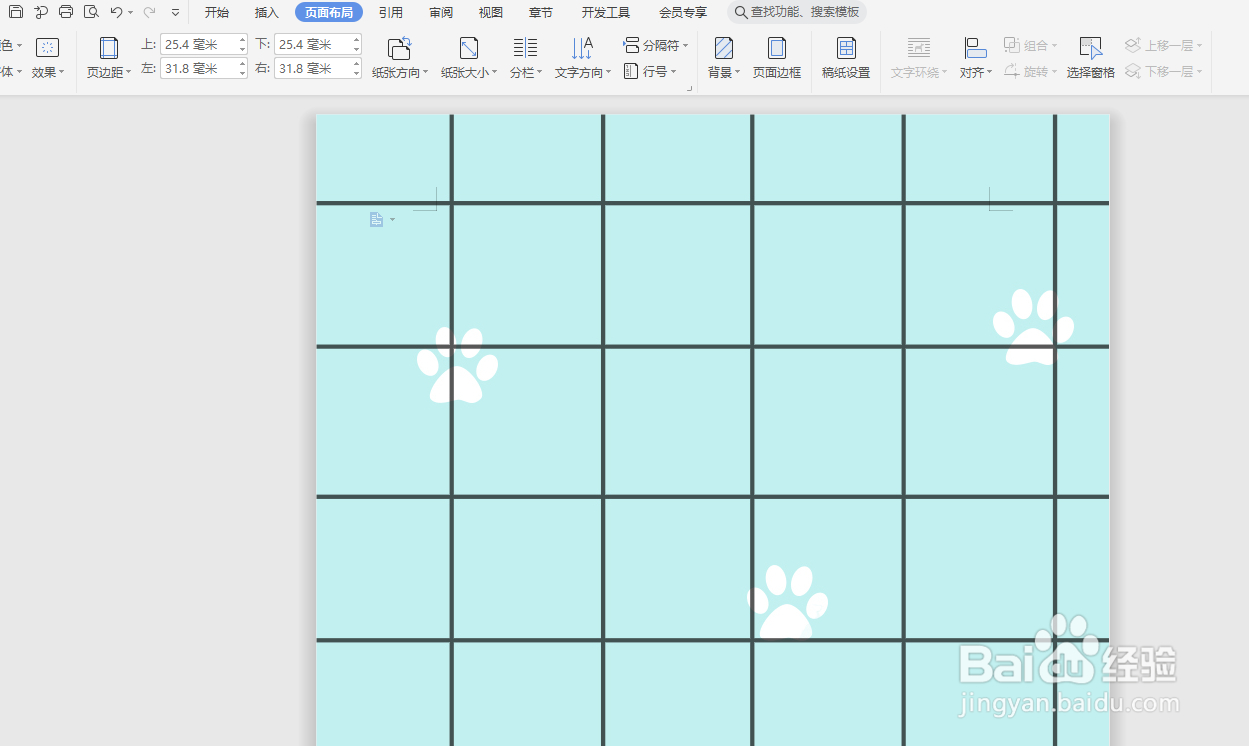Viewport: 1249px width, 746px height.
Task: Click the 查找功能、搜索模板 search box
Action: click(797, 12)
